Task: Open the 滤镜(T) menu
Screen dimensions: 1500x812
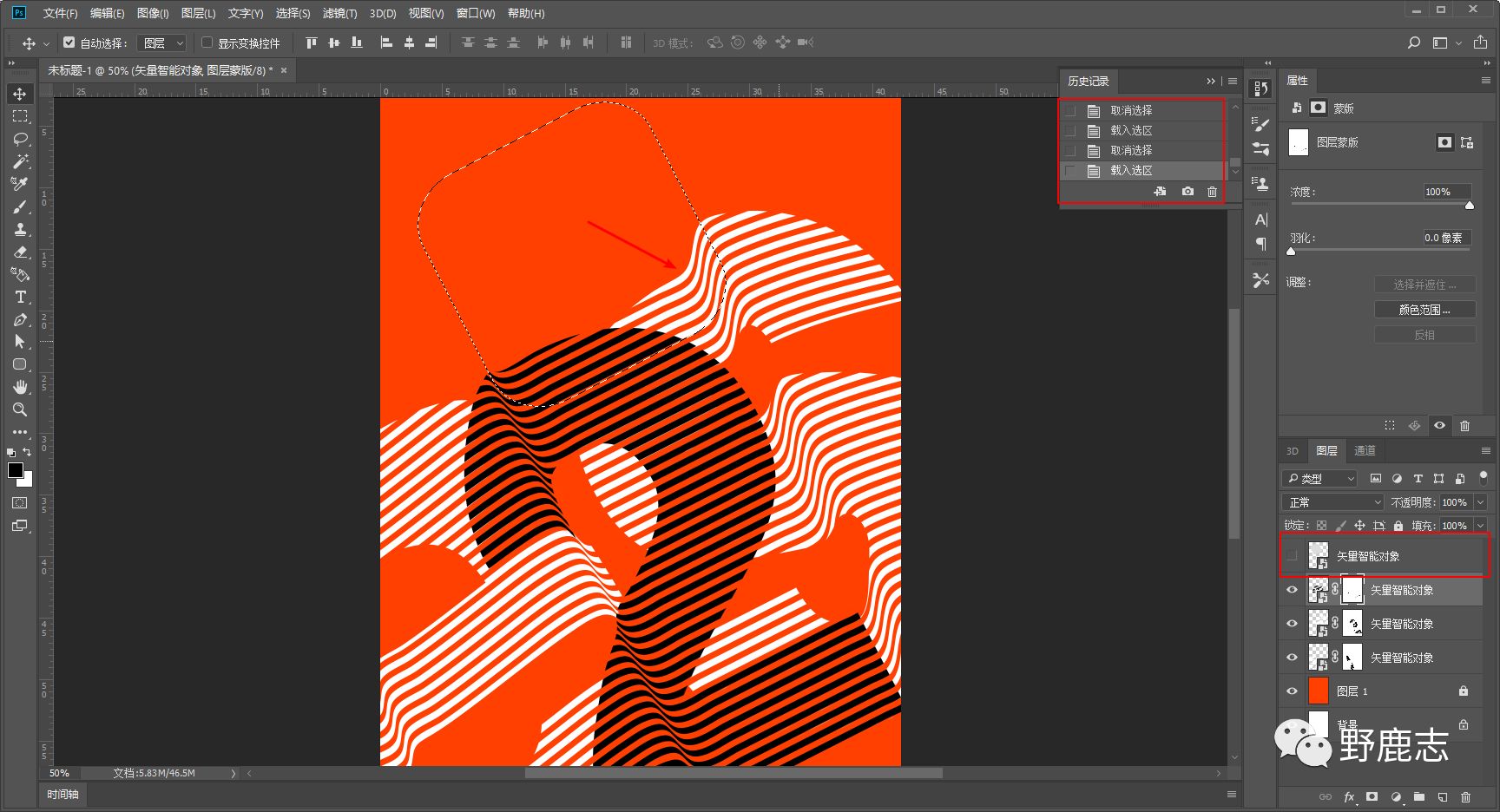Action: (339, 13)
